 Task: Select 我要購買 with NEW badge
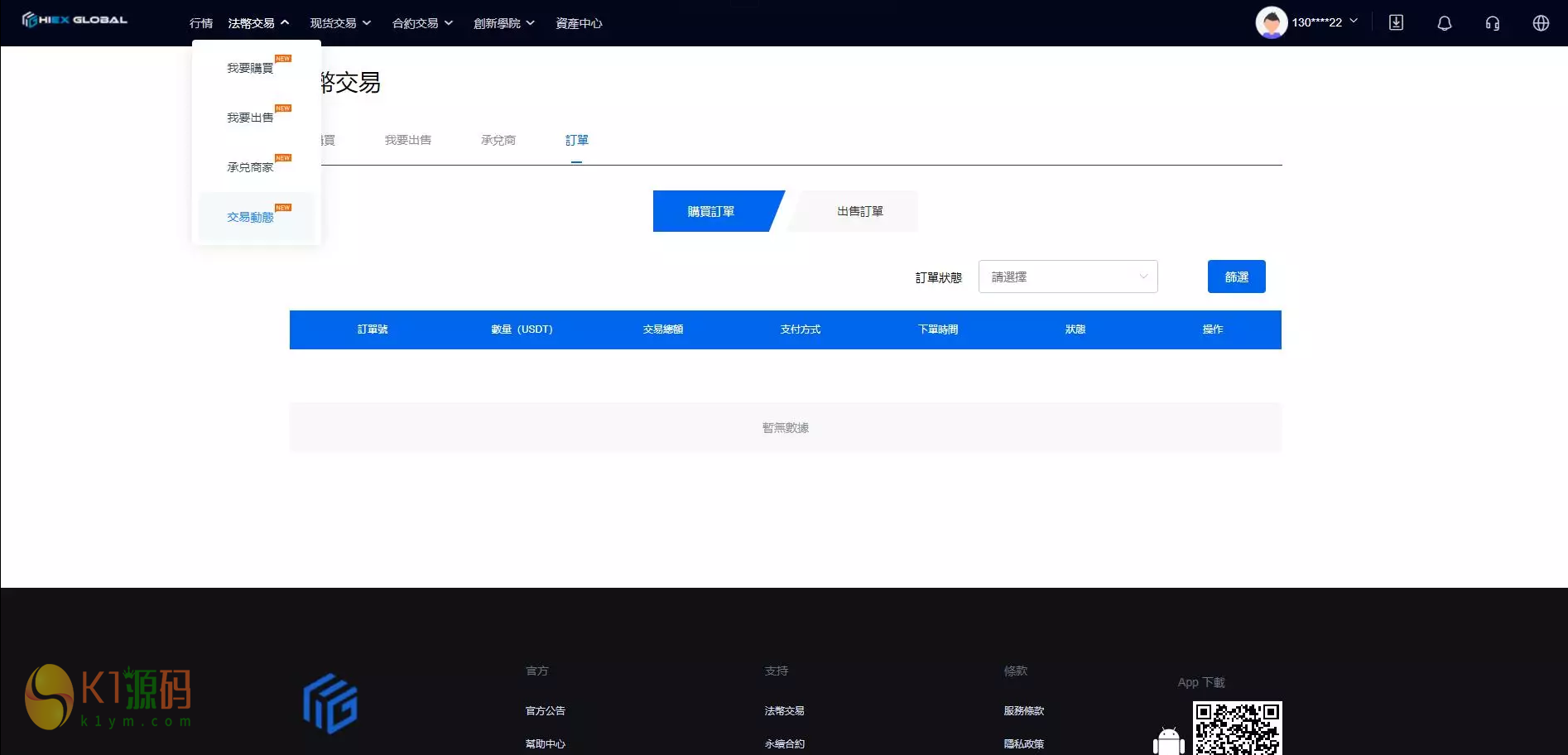[x=250, y=67]
